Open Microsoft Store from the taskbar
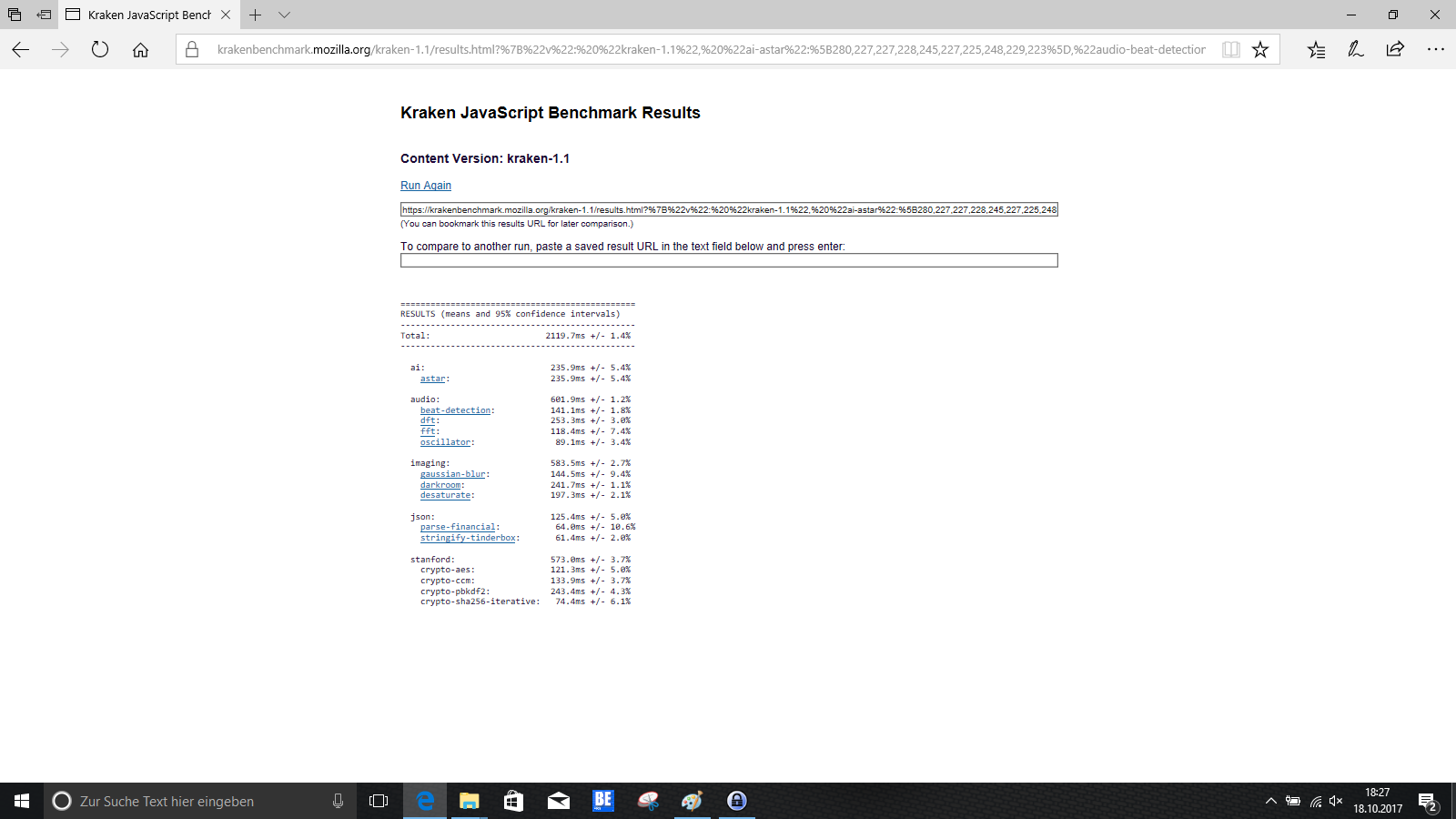 (x=514, y=801)
